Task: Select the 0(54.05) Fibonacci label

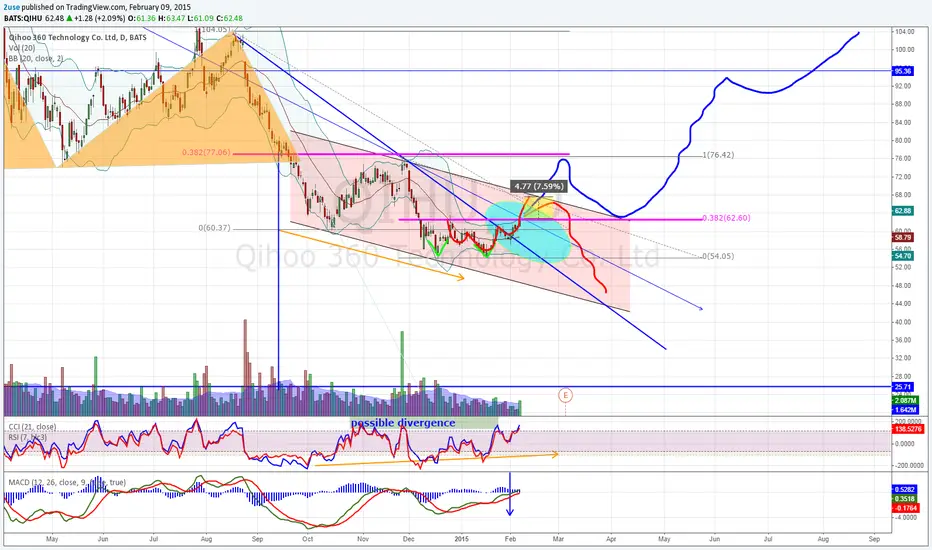Action: pyautogui.click(x=718, y=256)
